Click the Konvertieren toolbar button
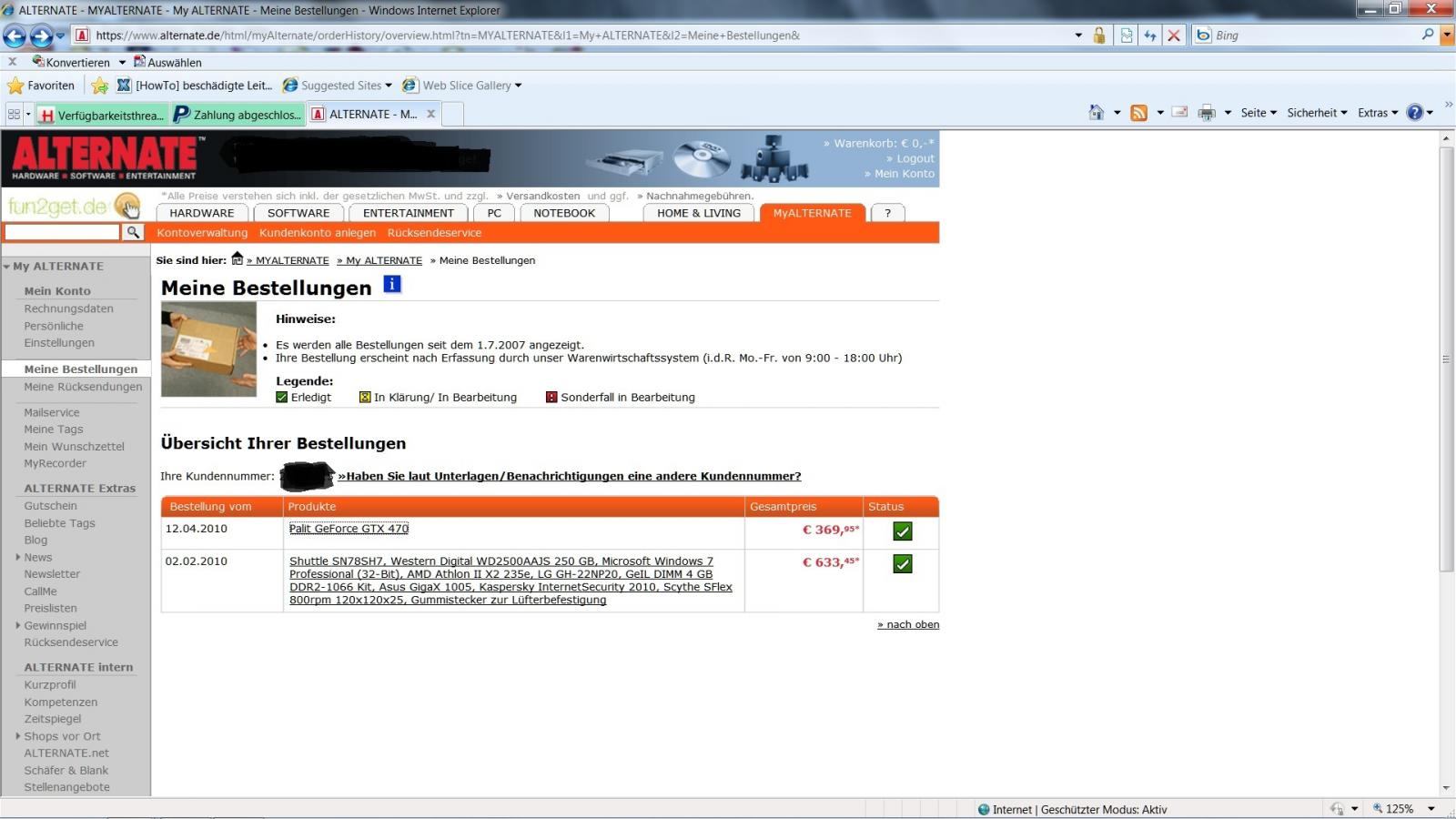 pyautogui.click(x=71, y=62)
